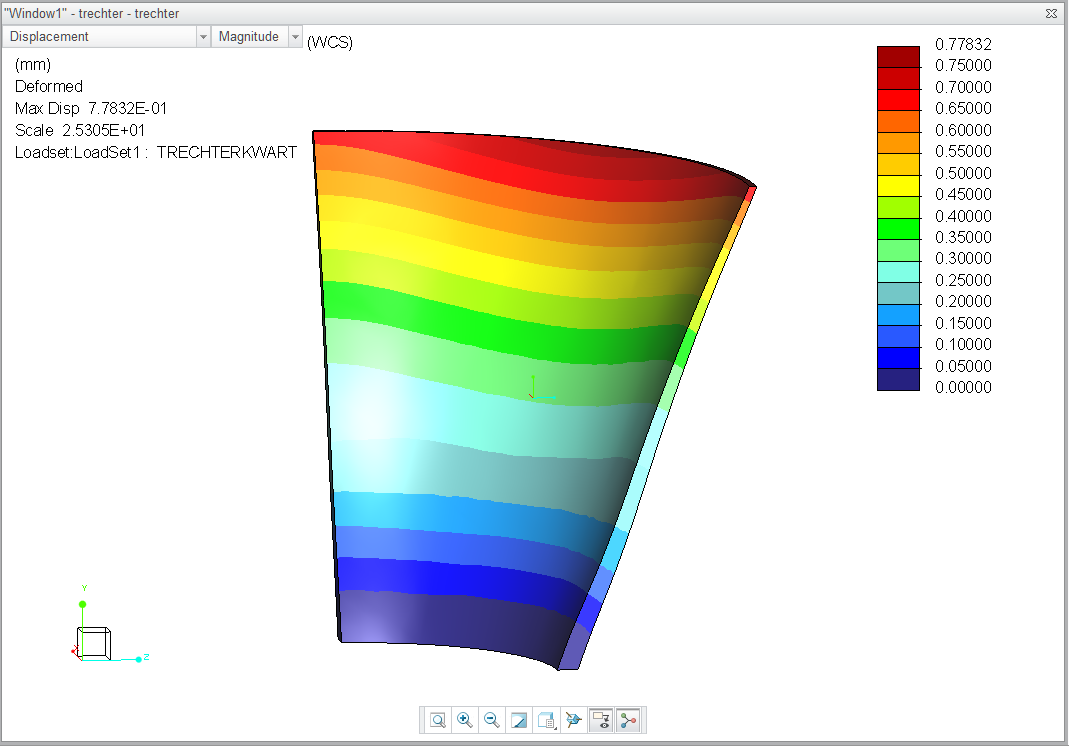Click the legend value 0.25000
1069x746 pixels.
pos(963,280)
